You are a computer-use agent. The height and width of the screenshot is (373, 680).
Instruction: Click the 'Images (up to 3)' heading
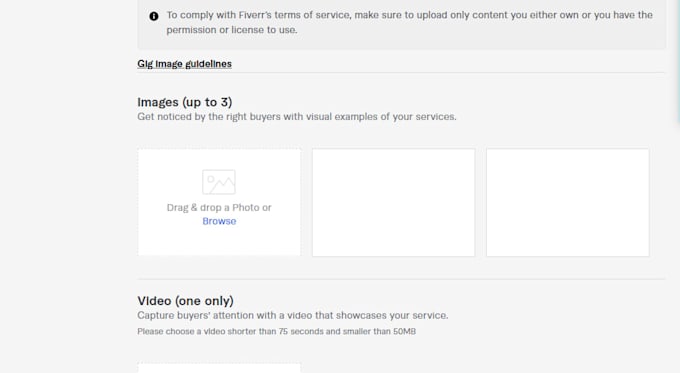pyautogui.click(x=185, y=102)
